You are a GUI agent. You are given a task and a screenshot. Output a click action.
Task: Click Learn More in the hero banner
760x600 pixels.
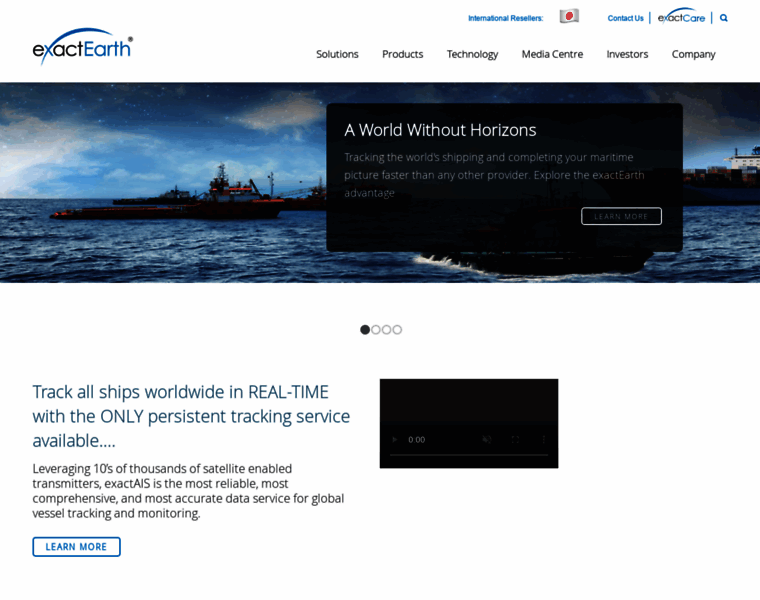[x=621, y=216]
